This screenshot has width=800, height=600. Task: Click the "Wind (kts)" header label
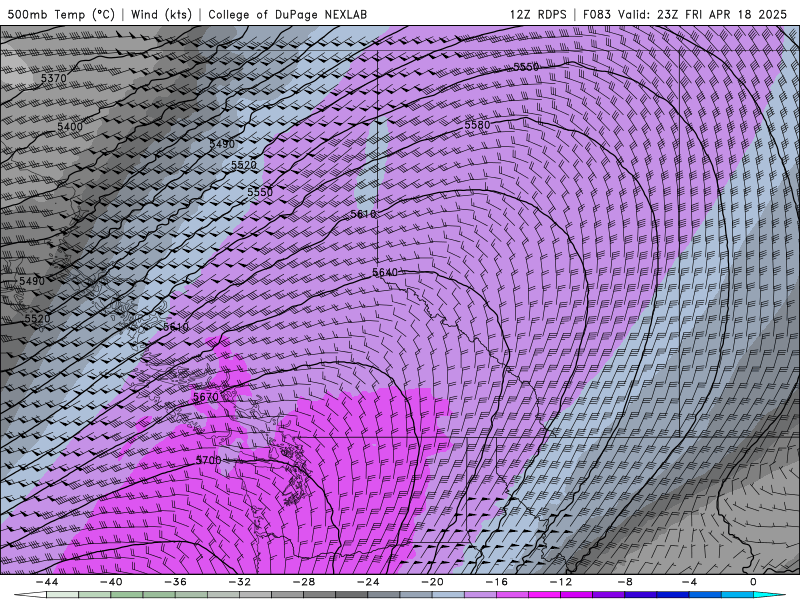(x=161, y=14)
